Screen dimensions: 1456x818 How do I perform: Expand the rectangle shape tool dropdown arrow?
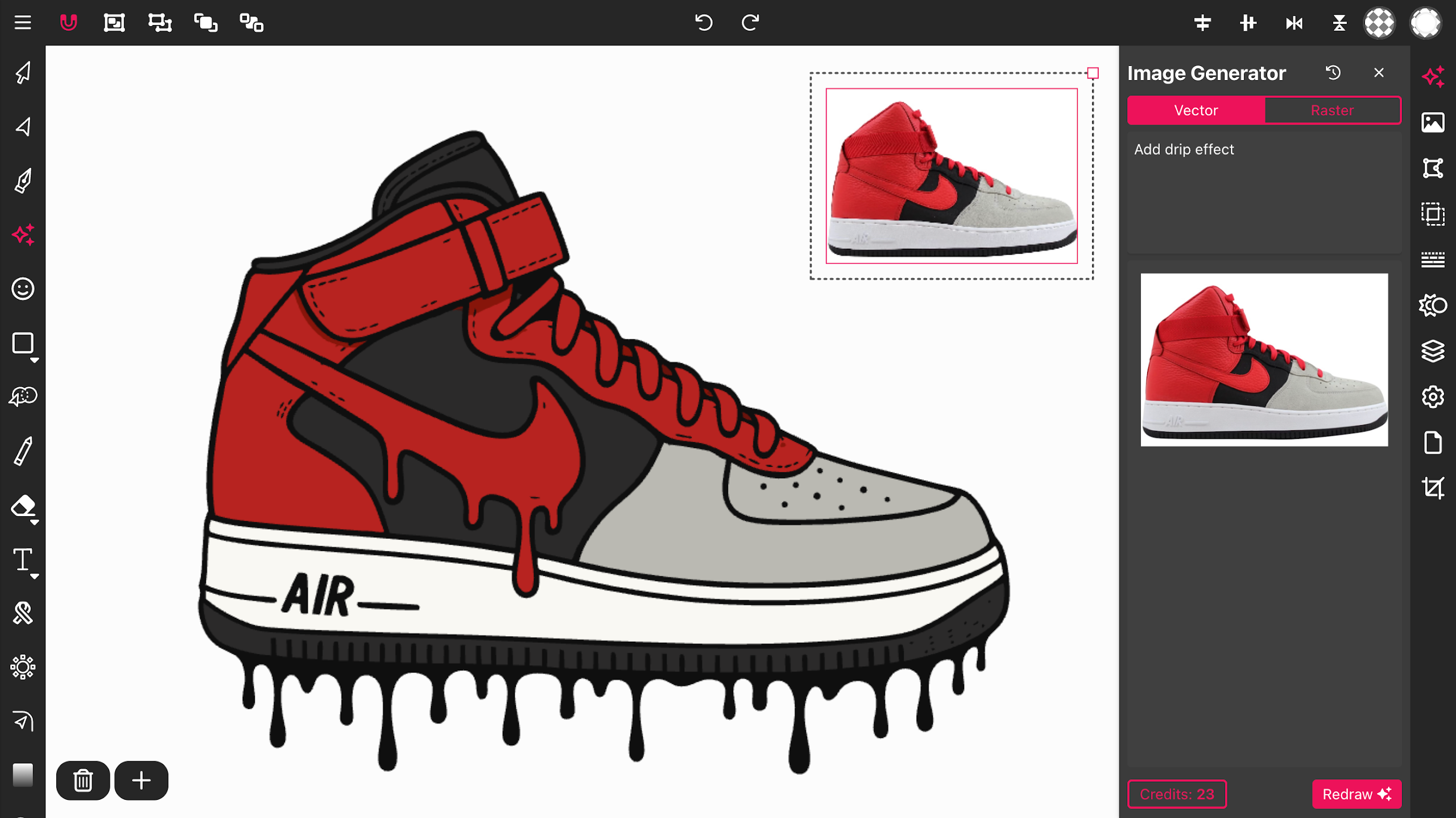tap(35, 360)
